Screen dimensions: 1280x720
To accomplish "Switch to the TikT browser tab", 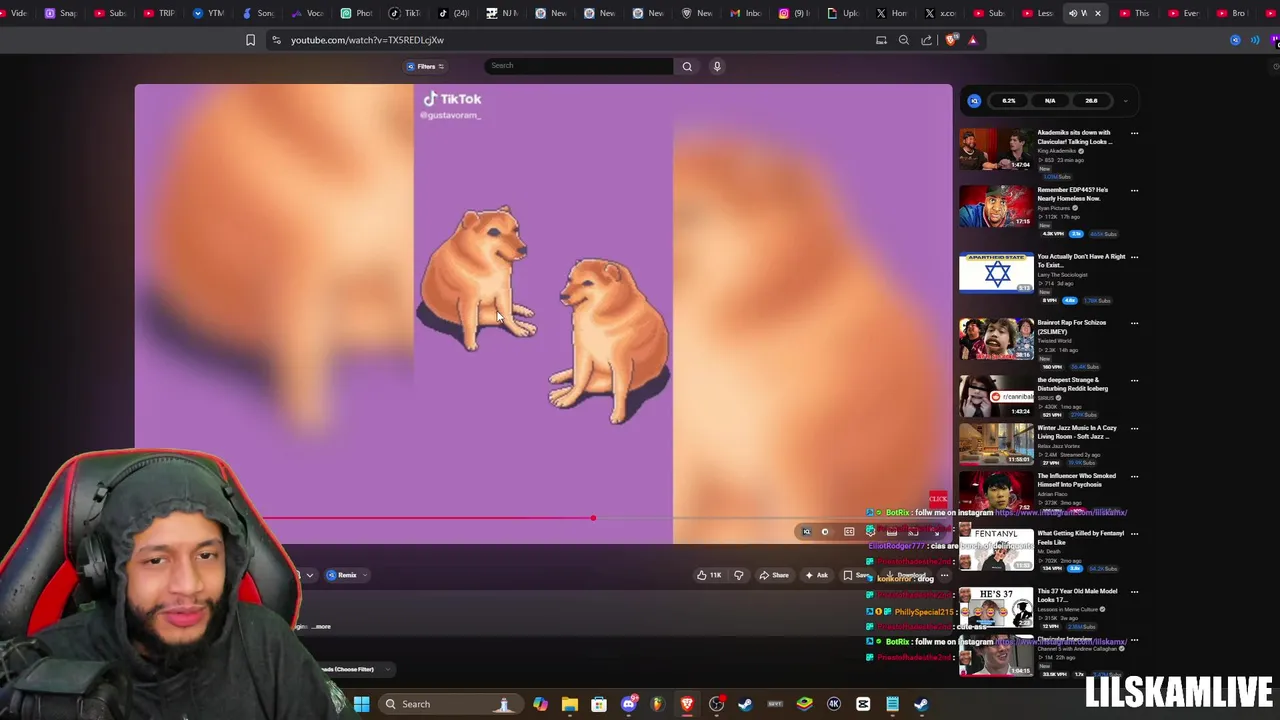I will point(405,13).
